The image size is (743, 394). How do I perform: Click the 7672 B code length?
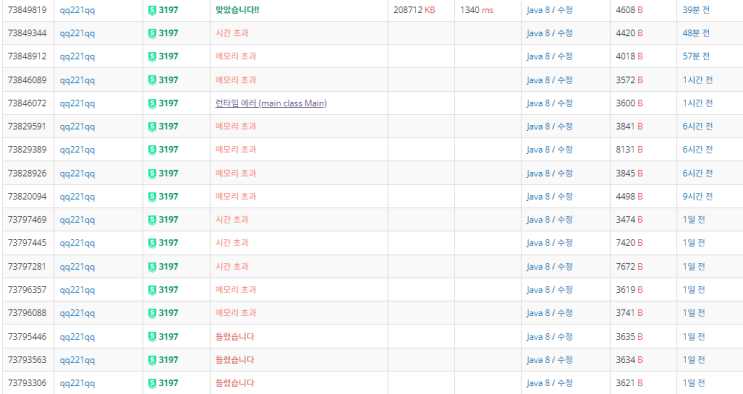click(629, 267)
